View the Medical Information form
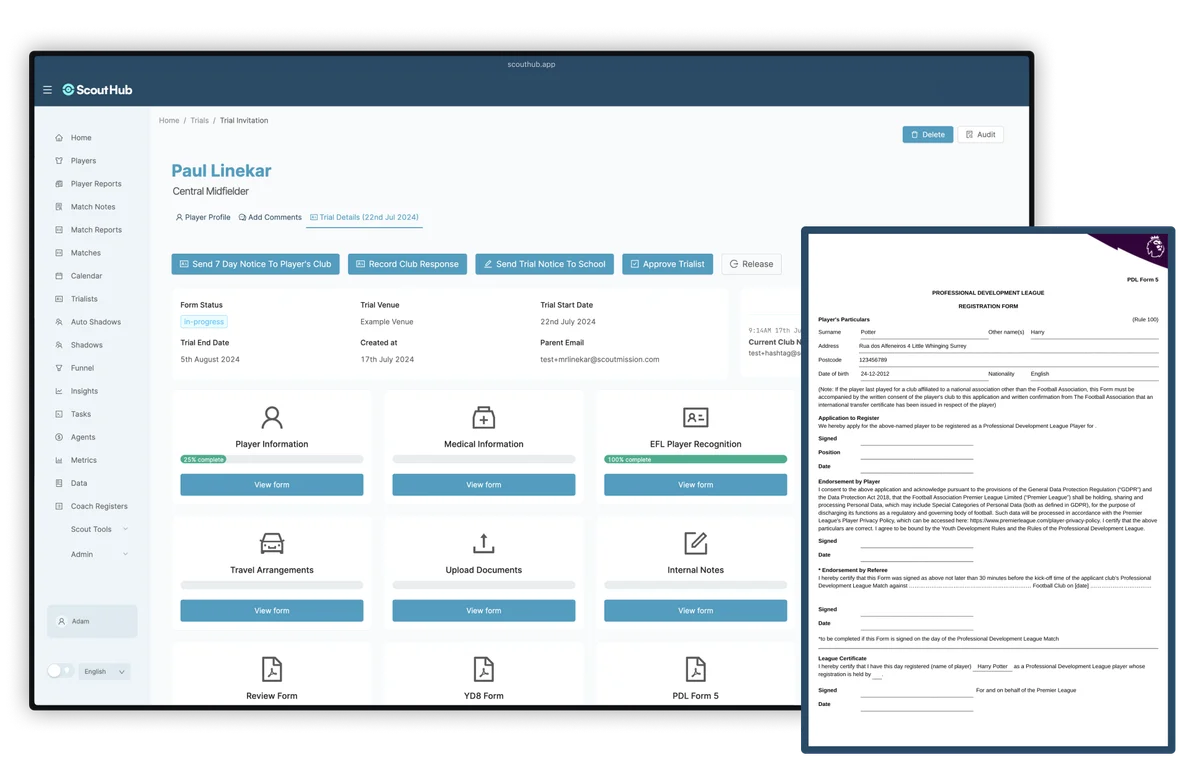Viewport: 1200px width, 784px height. tap(484, 485)
